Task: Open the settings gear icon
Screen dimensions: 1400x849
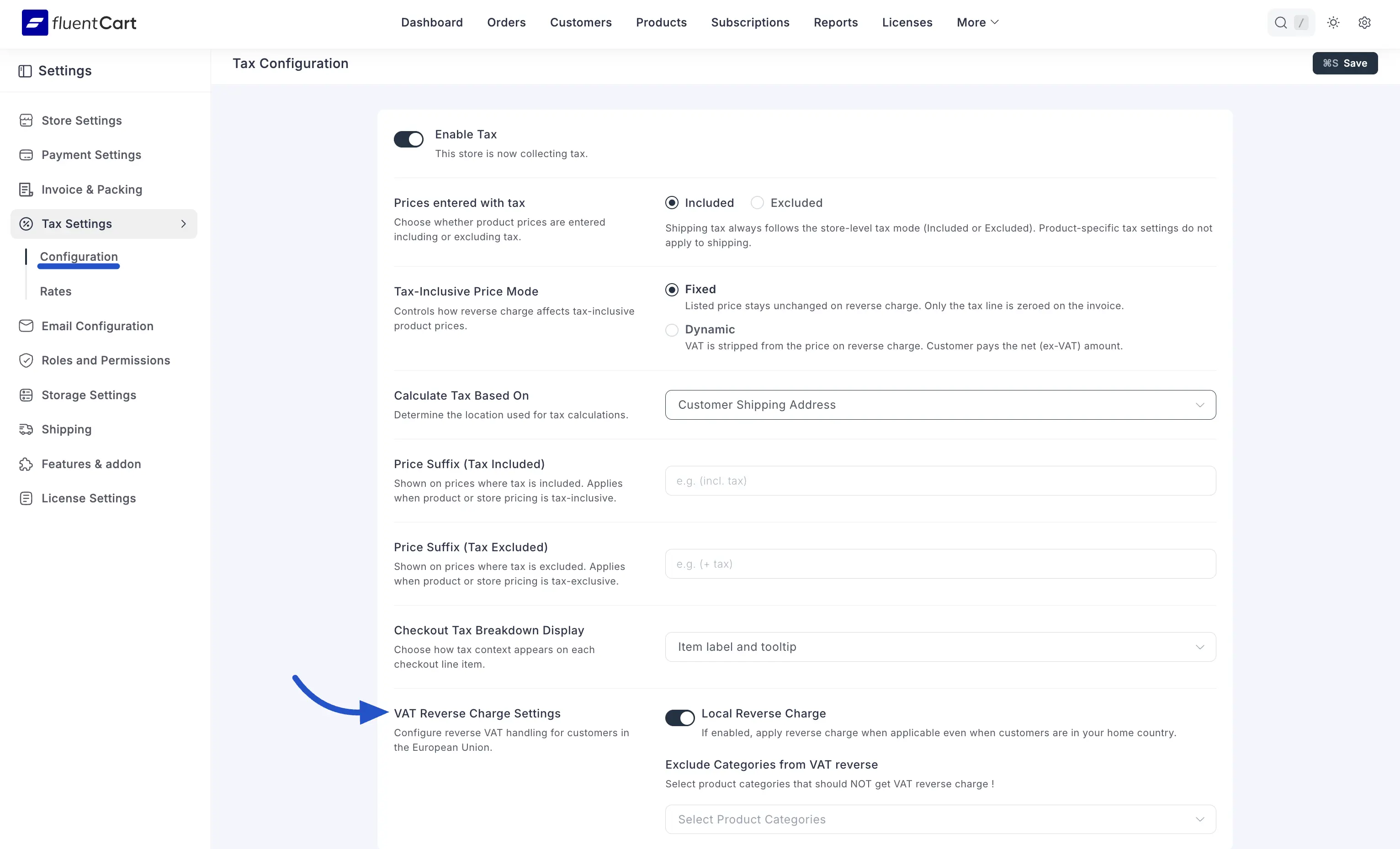Action: (1364, 23)
